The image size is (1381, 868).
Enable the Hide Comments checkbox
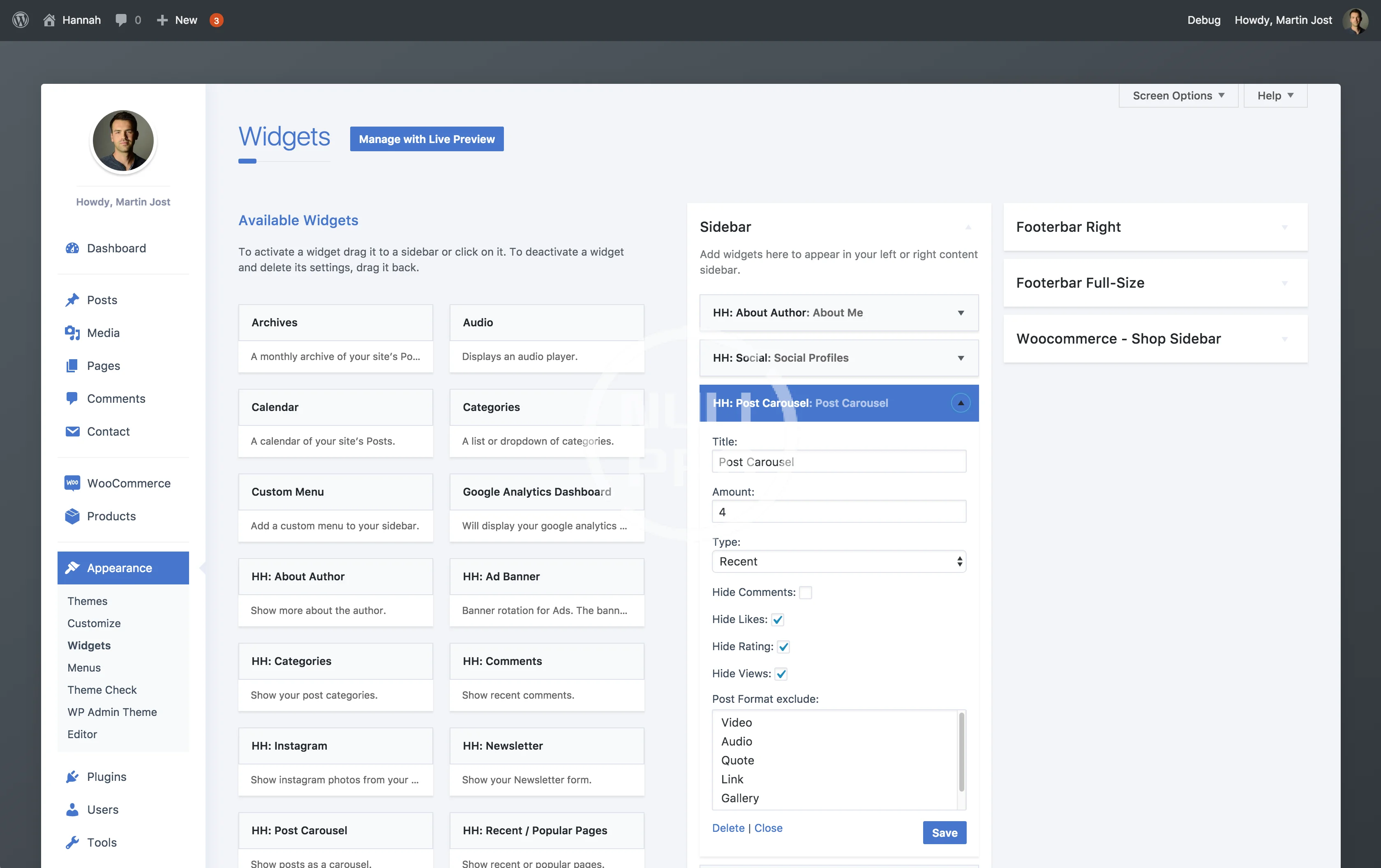tap(805, 592)
